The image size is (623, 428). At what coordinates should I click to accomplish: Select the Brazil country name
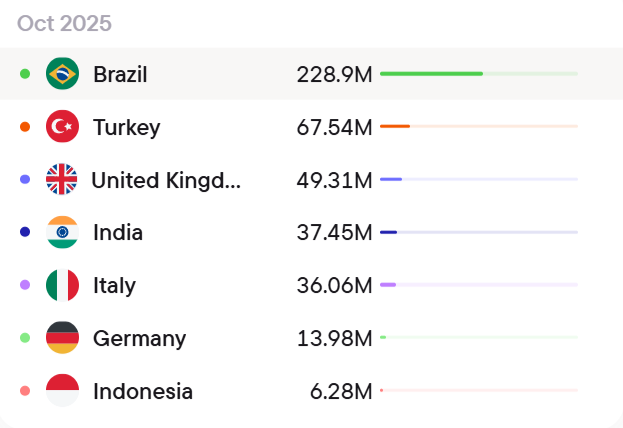click(120, 74)
